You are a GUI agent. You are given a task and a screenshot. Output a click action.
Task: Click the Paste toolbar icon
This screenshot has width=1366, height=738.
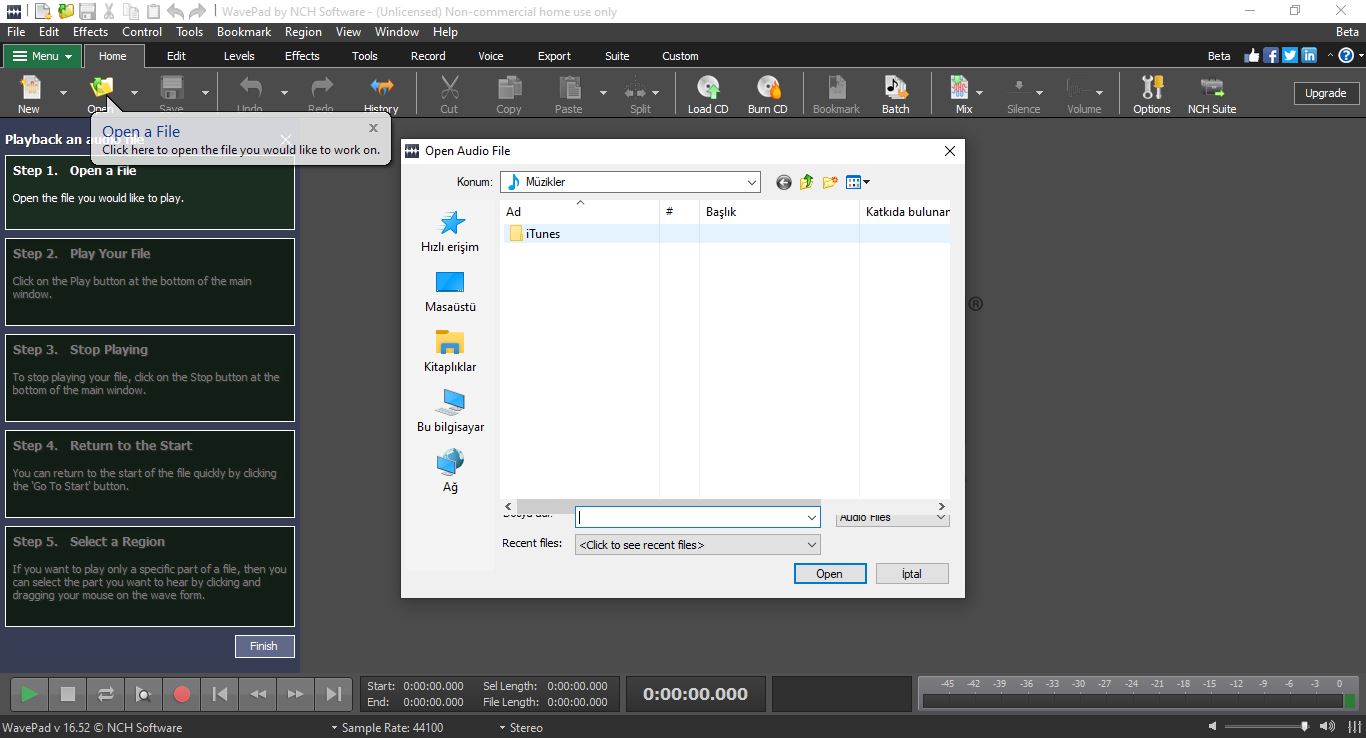[x=569, y=94]
